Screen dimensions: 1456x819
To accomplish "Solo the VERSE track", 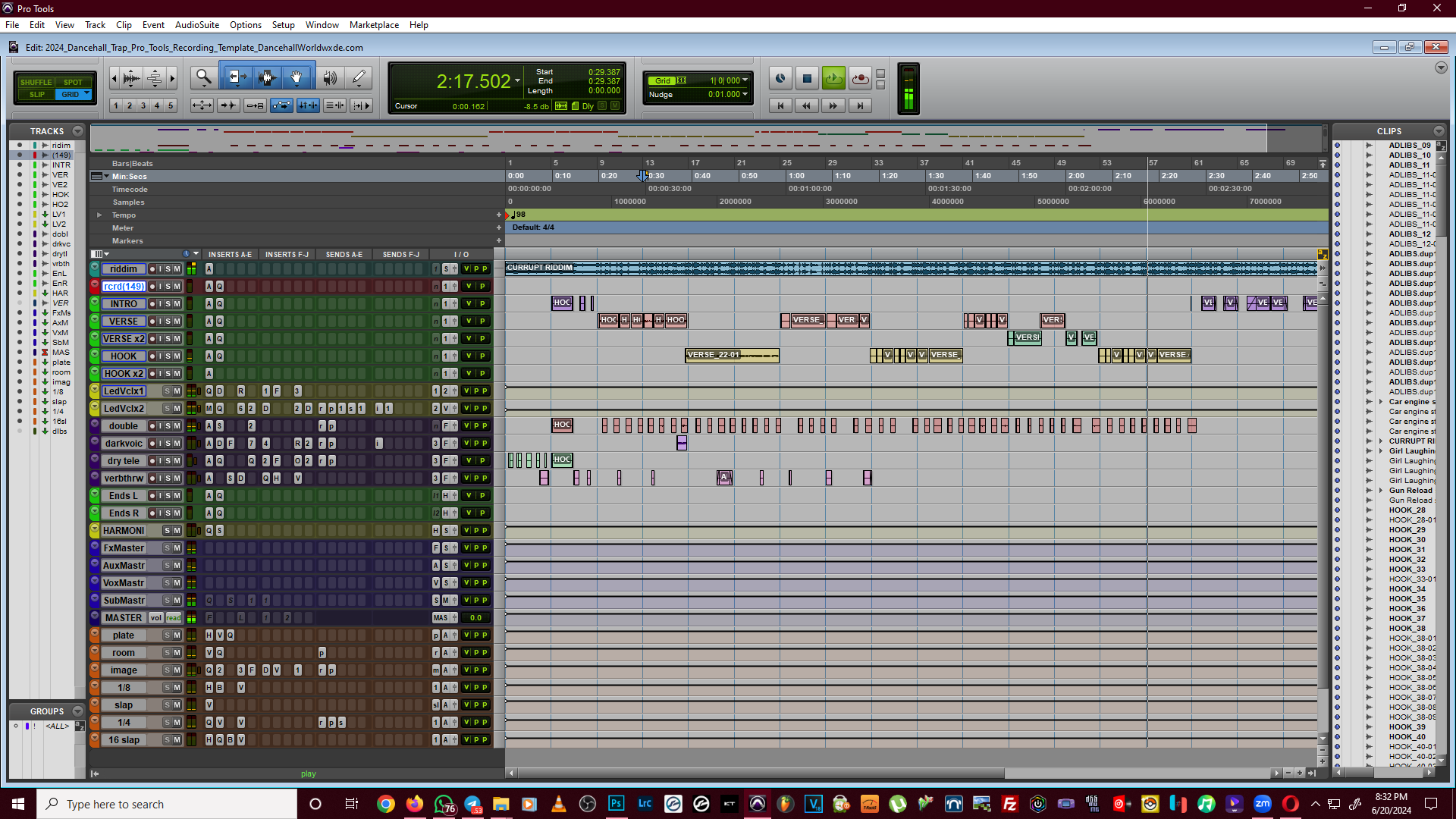I will (x=168, y=322).
